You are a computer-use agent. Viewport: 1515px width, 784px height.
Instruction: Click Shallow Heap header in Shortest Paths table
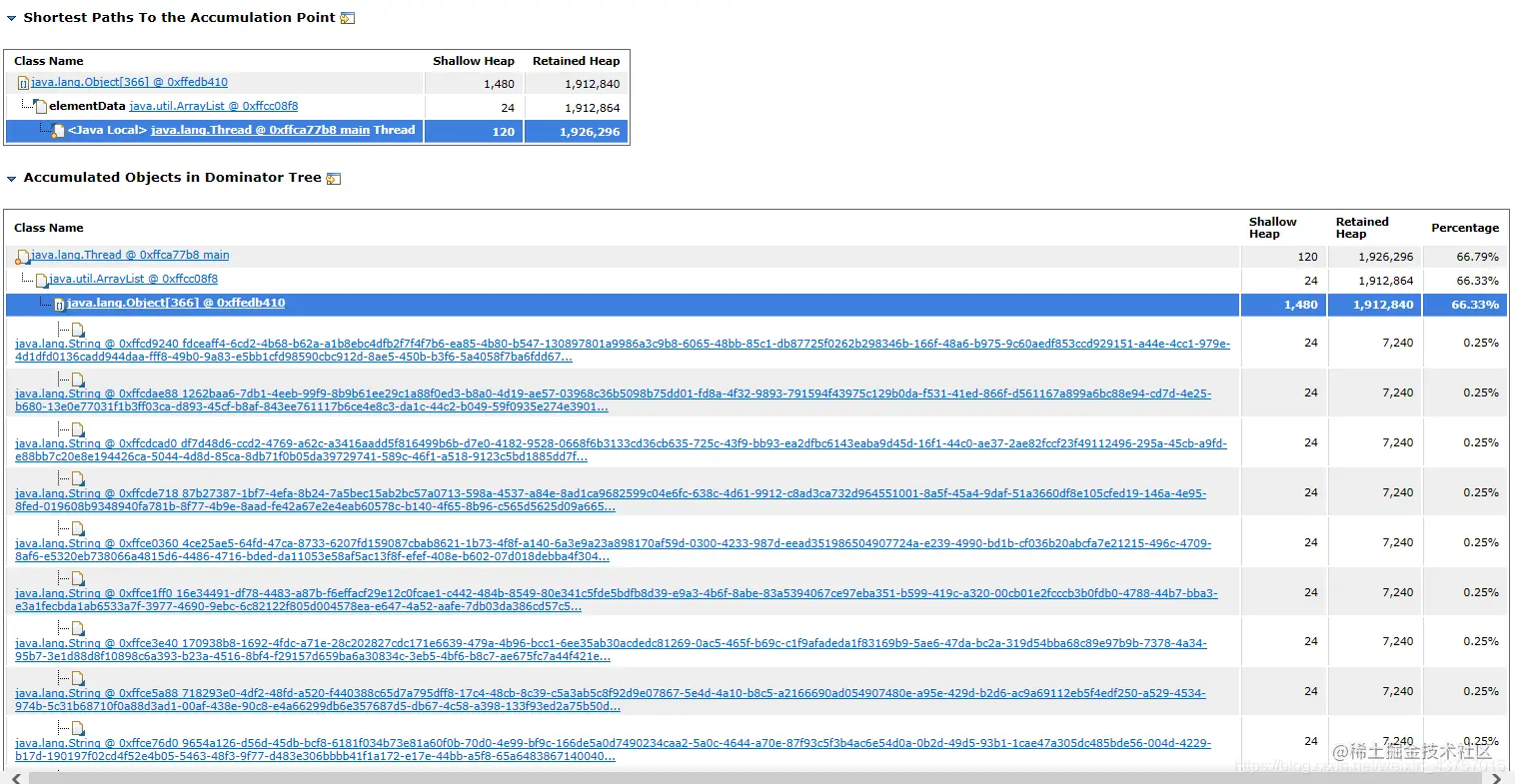(x=474, y=61)
